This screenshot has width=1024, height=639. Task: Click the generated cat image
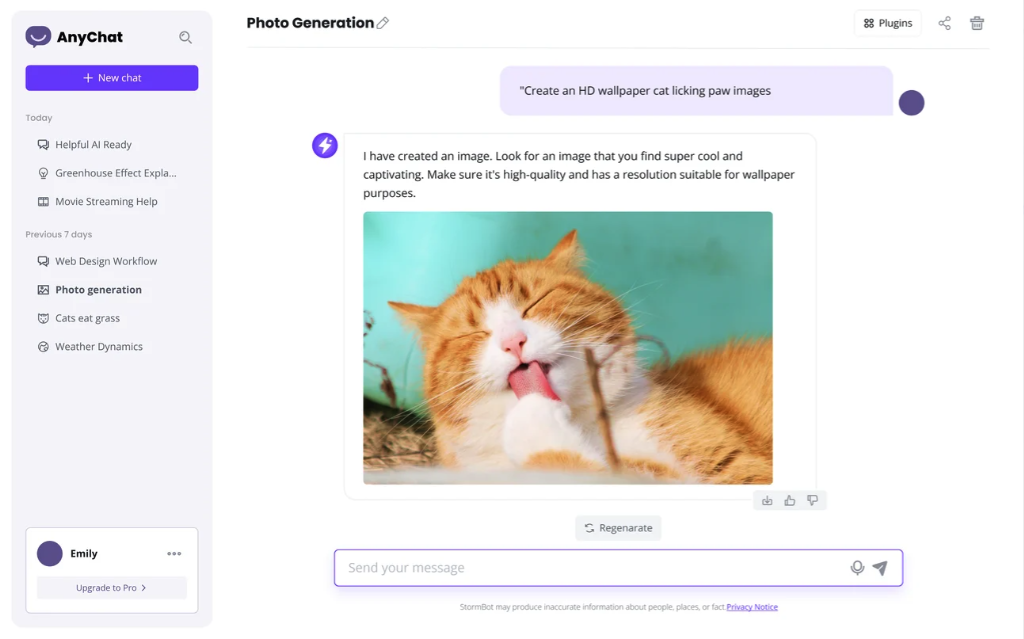click(x=568, y=348)
